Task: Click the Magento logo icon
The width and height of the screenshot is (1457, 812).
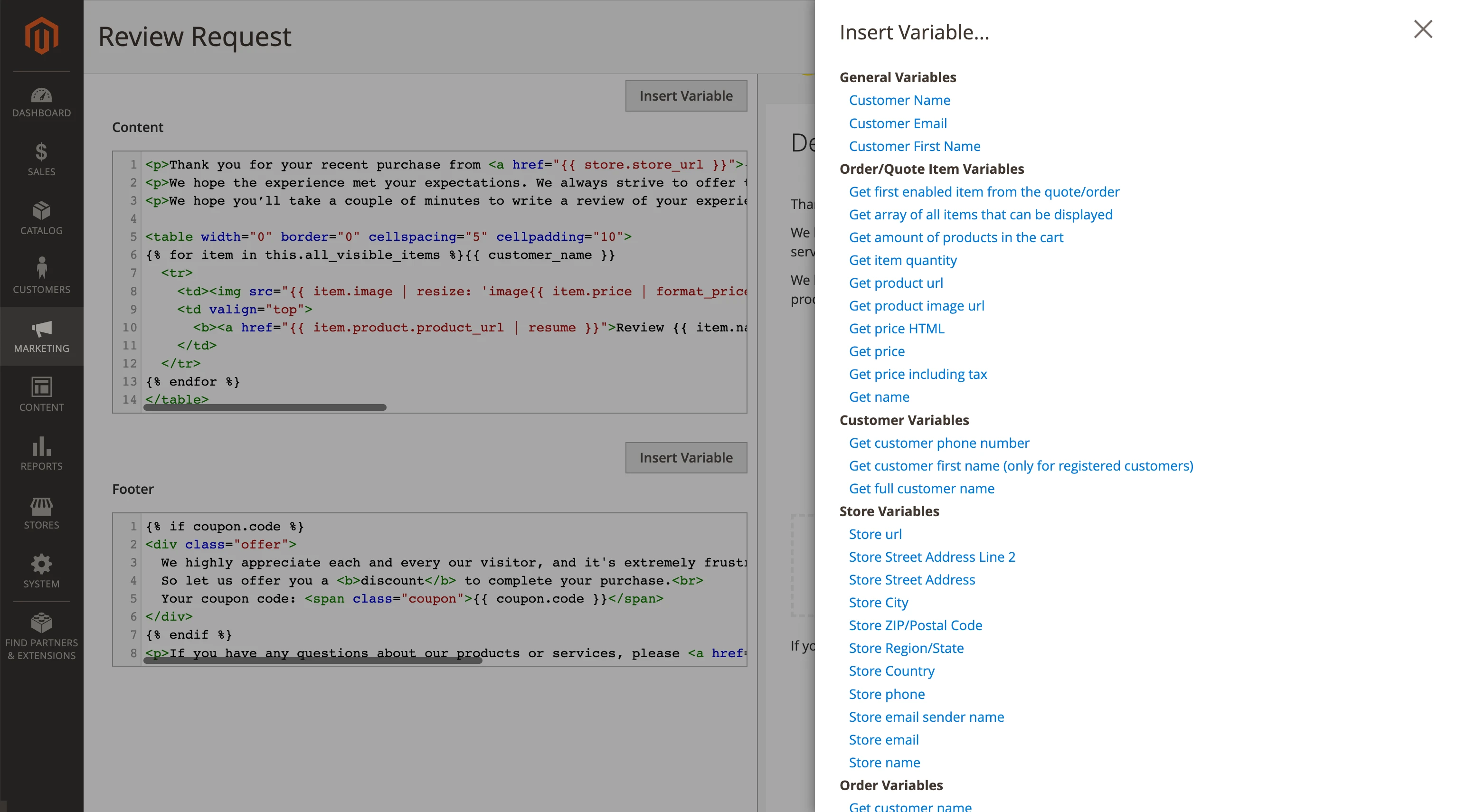Action: click(x=41, y=35)
